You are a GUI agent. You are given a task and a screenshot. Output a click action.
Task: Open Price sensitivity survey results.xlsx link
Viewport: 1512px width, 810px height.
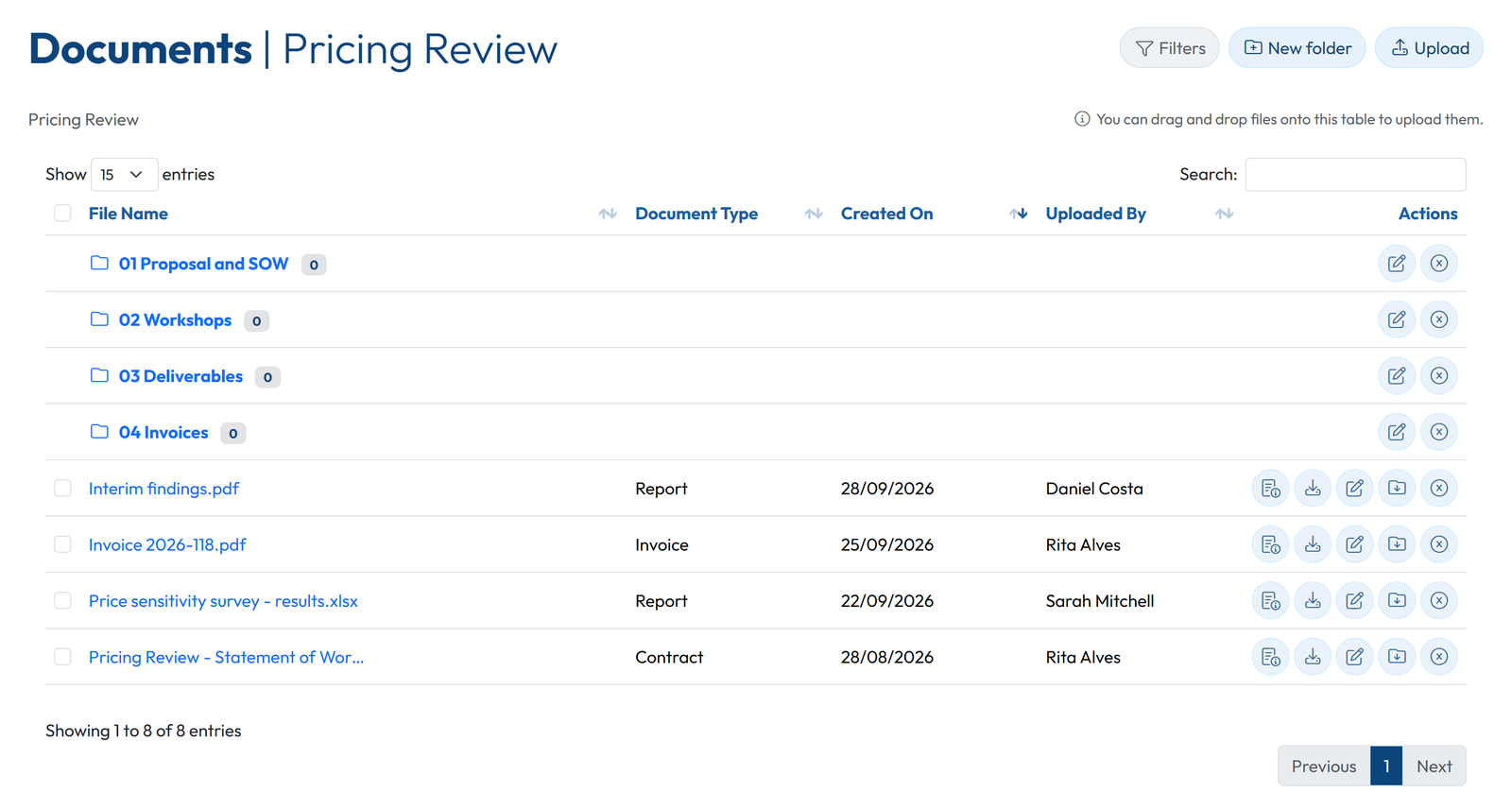[223, 601]
